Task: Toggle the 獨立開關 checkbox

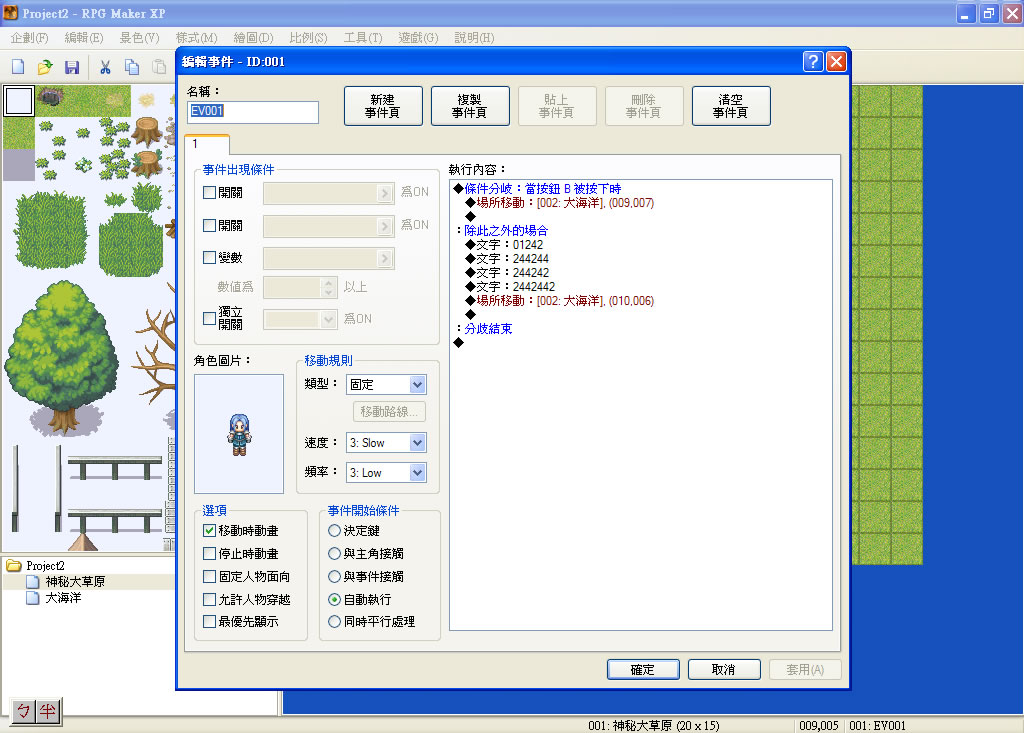Action: 210,318
